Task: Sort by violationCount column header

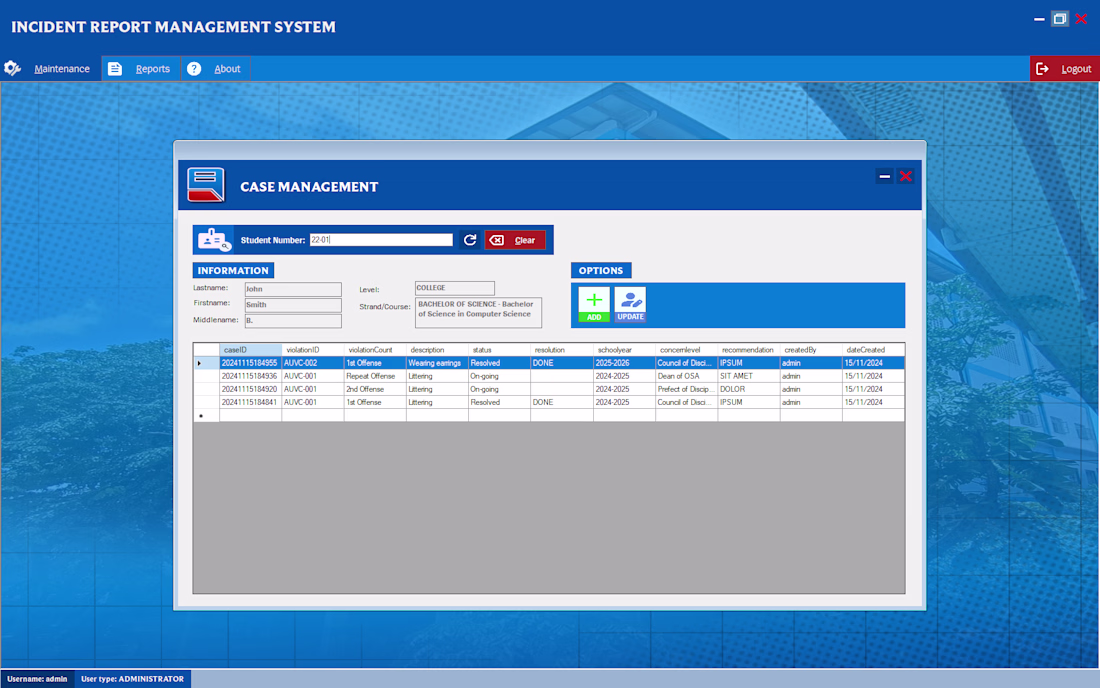Action: [375, 349]
